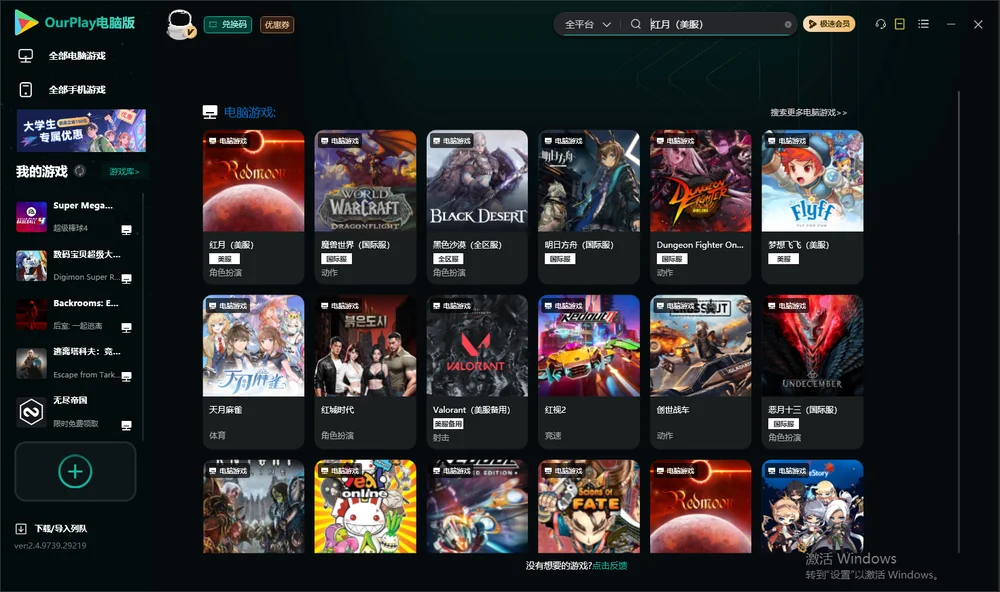Open the 红城时代 game card
1000x592 pixels.
[365, 371]
